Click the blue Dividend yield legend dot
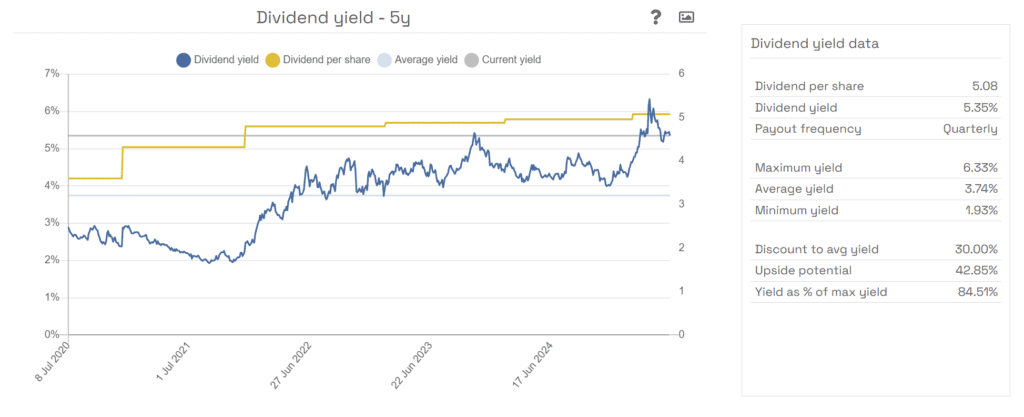1024x417 pixels. (183, 60)
